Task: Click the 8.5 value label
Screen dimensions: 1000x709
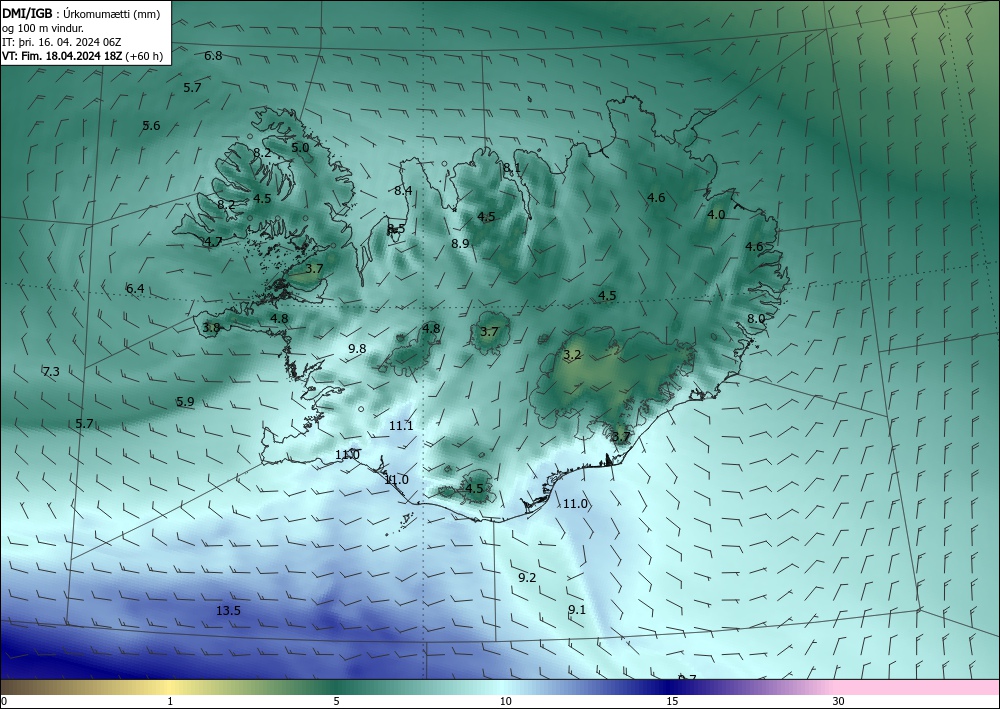Action: (x=396, y=228)
